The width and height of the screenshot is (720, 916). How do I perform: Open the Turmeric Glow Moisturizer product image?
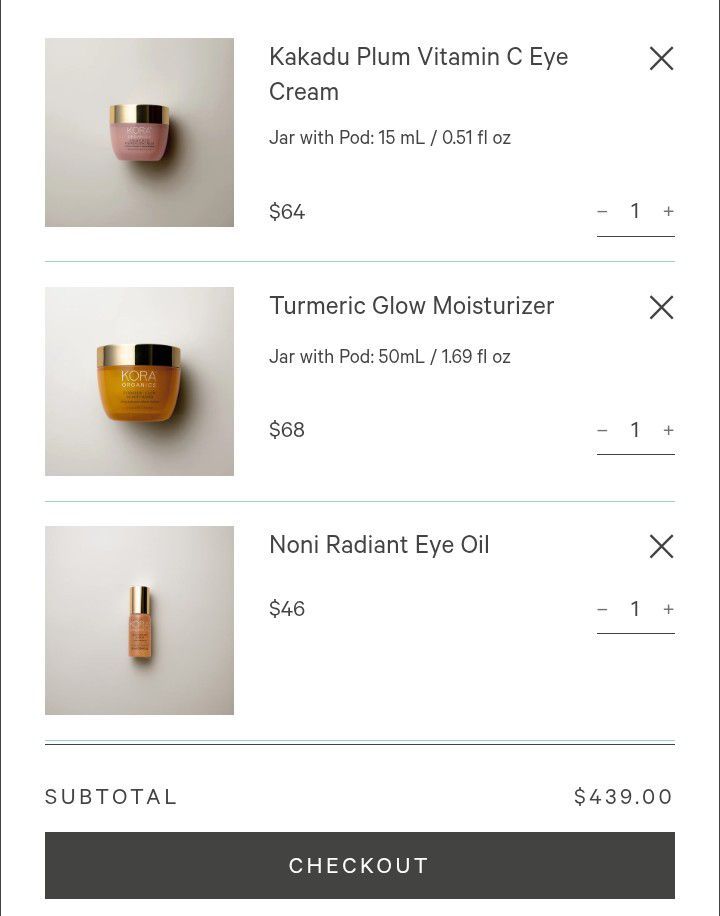(x=139, y=381)
